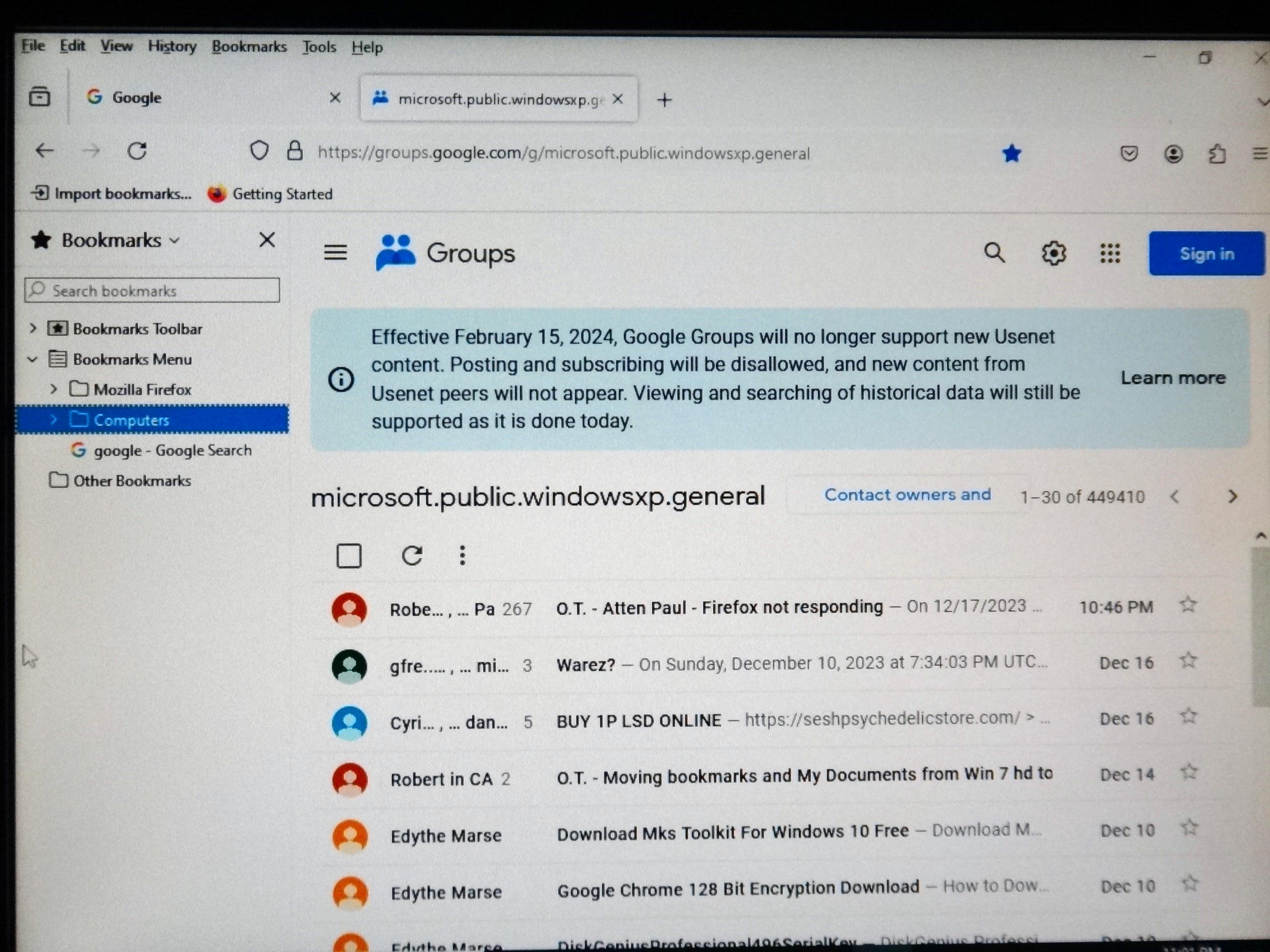Open Moving bookmarks and My Documents thread
Screen dimensions: 1270x952
pyautogui.click(x=805, y=776)
